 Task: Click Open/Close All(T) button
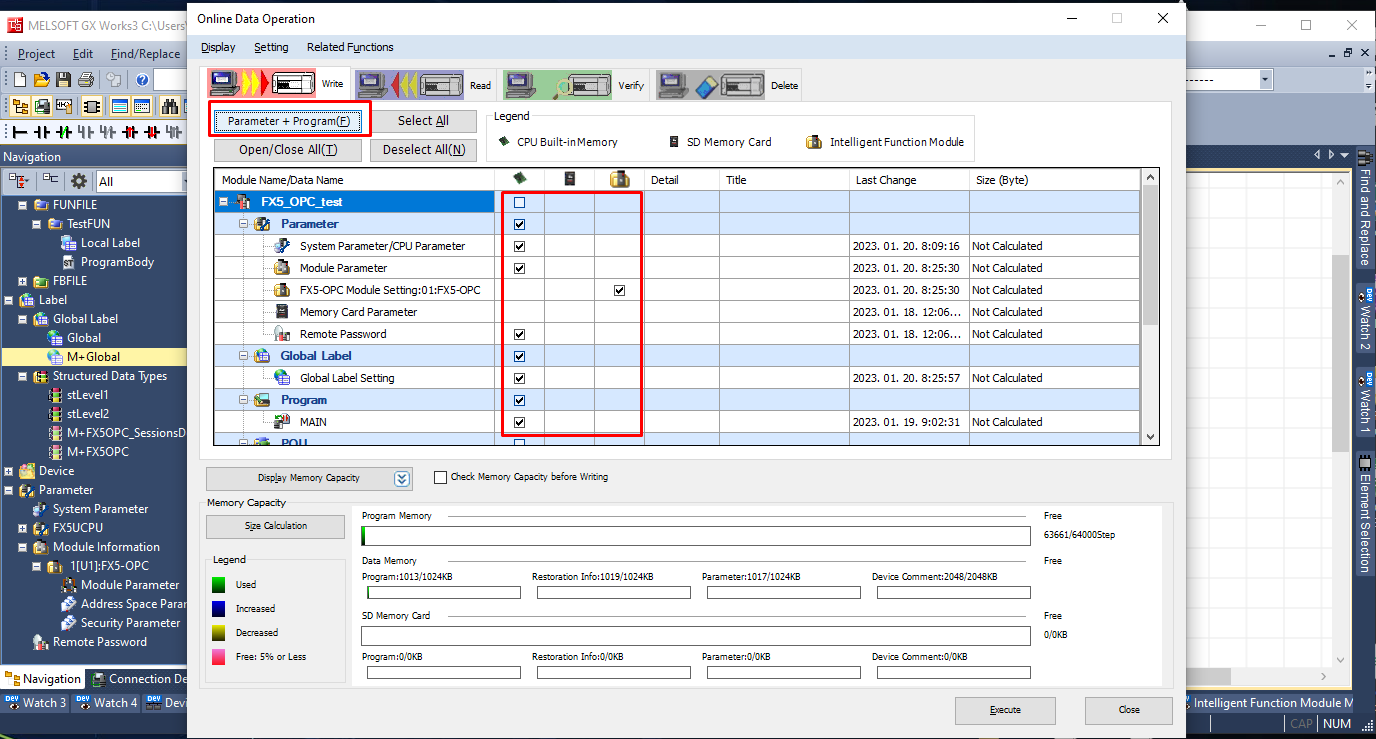(x=288, y=150)
